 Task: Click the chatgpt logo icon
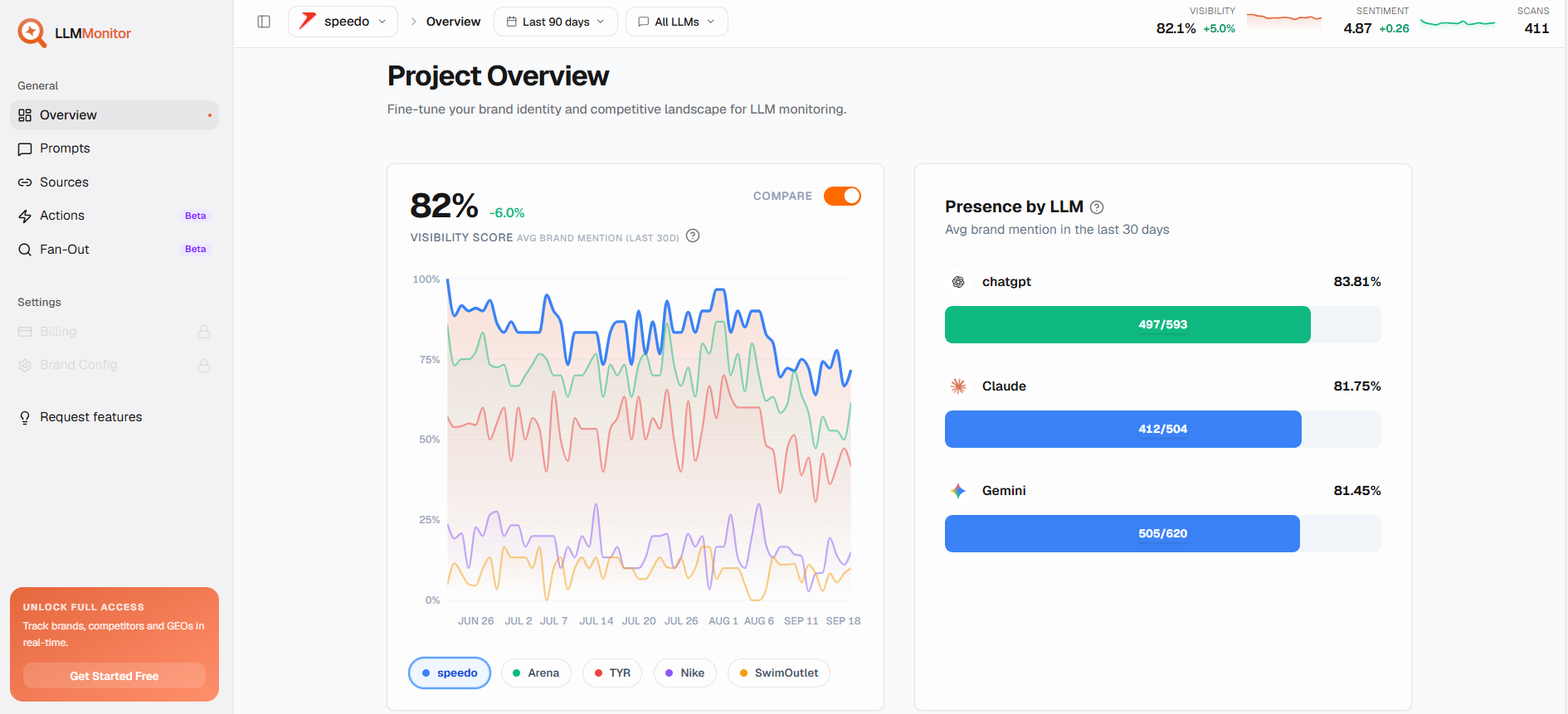click(x=958, y=282)
